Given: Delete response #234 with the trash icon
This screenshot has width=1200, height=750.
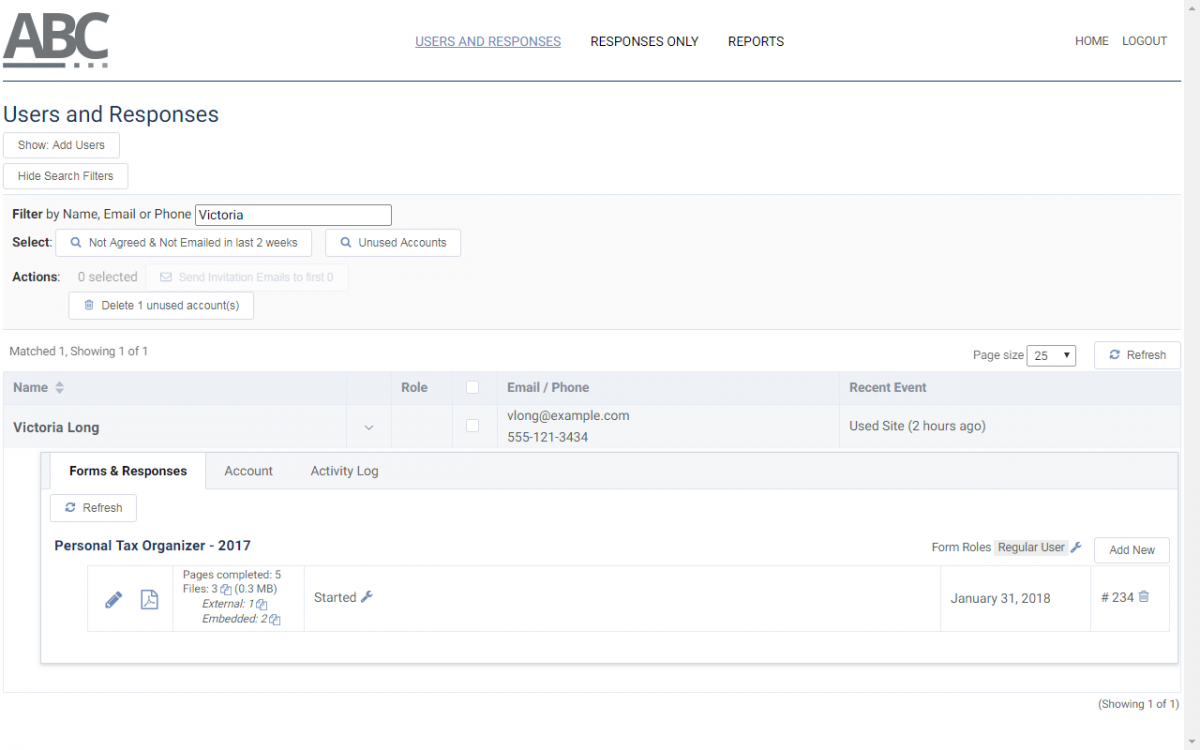Looking at the screenshot, I should coord(1144,597).
